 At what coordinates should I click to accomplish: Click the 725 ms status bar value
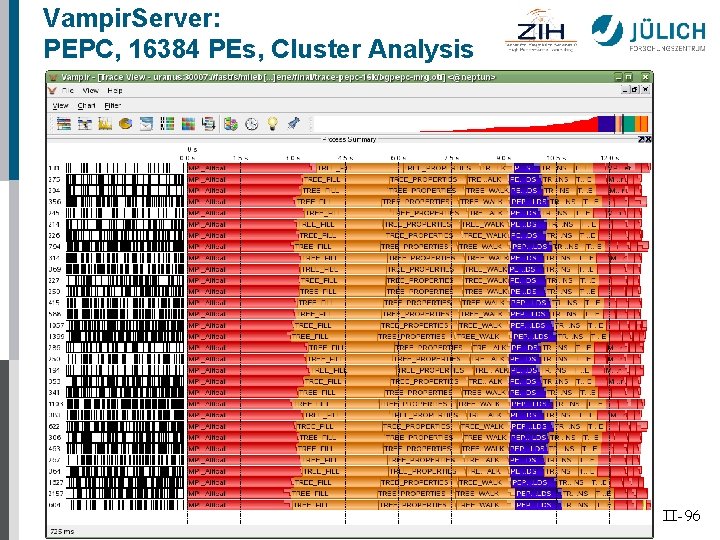coord(62,531)
